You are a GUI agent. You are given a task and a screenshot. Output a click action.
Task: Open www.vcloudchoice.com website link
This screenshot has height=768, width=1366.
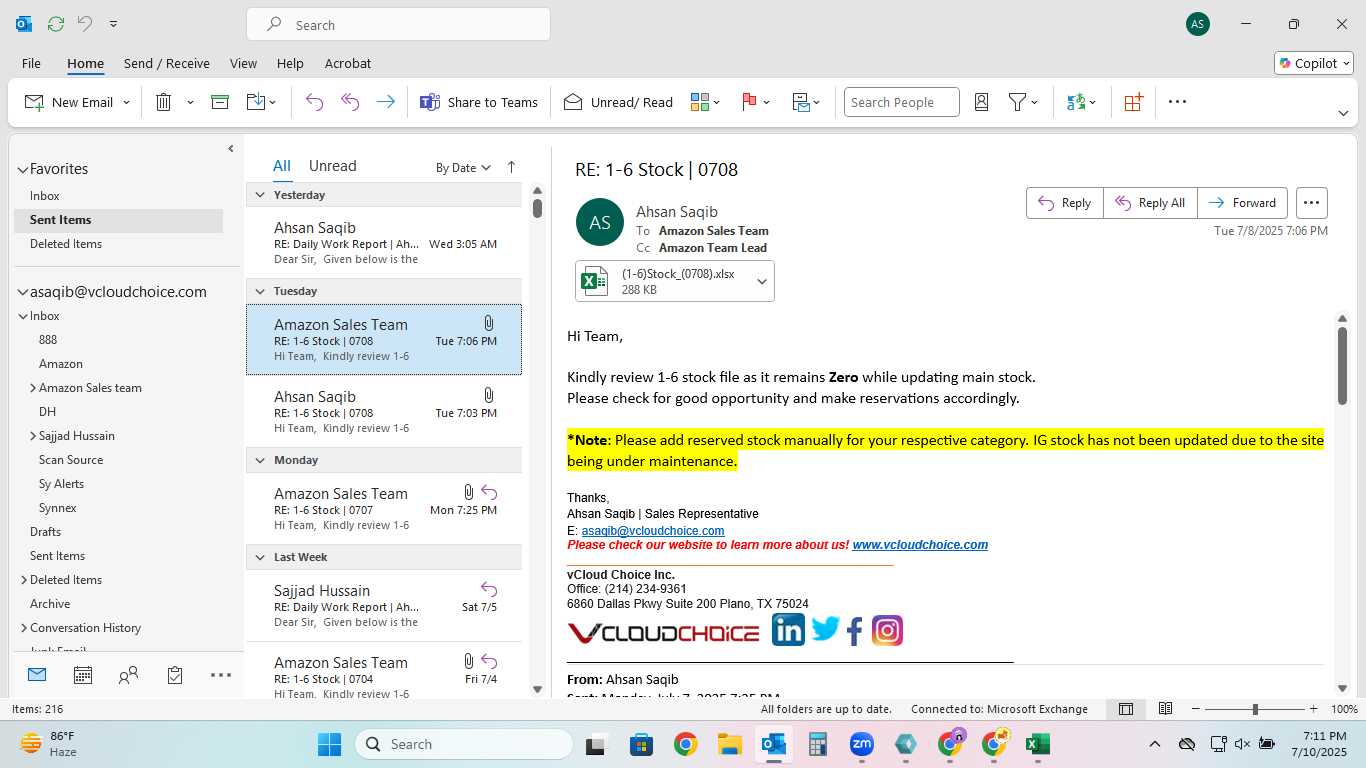(920, 545)
